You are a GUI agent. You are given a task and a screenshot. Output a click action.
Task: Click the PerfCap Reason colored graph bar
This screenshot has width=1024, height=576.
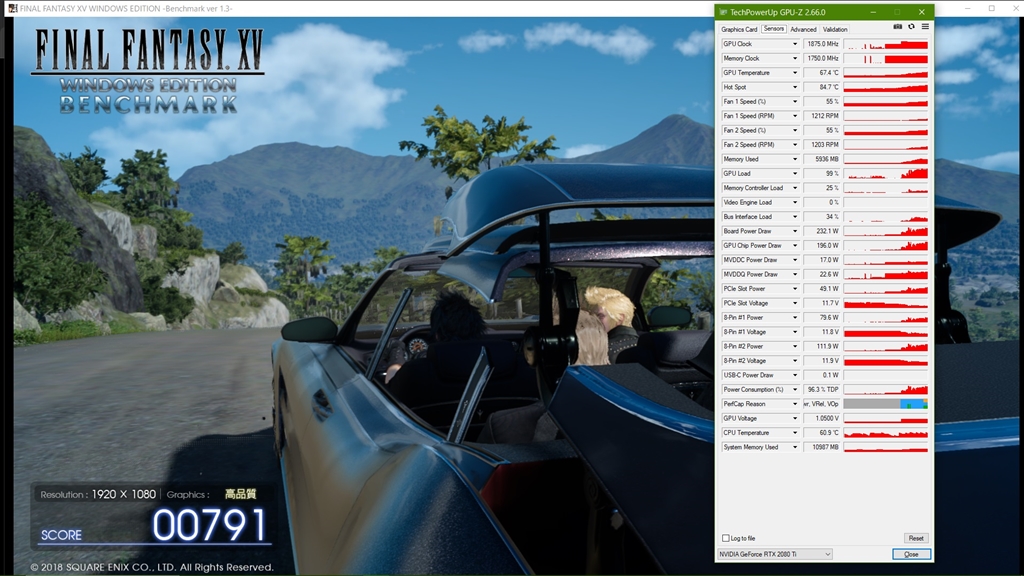click(x=886, y=404)
